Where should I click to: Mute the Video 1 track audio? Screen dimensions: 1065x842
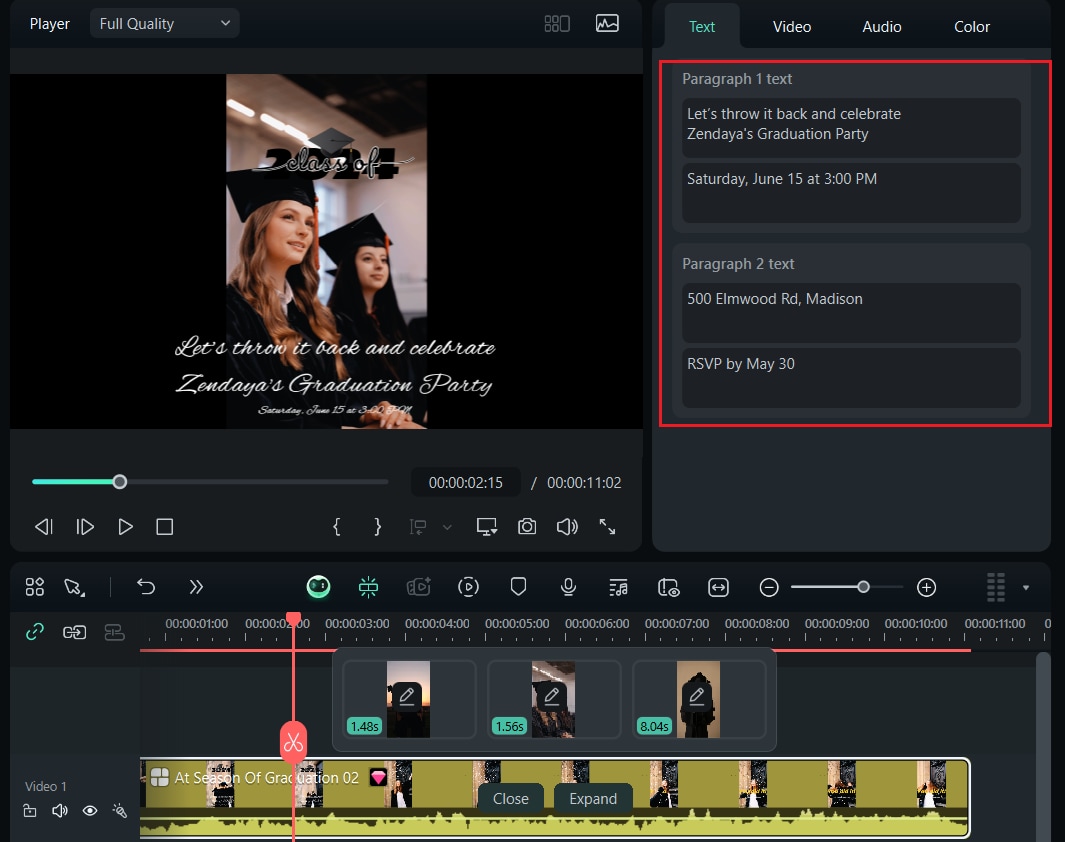pos(60,811)
